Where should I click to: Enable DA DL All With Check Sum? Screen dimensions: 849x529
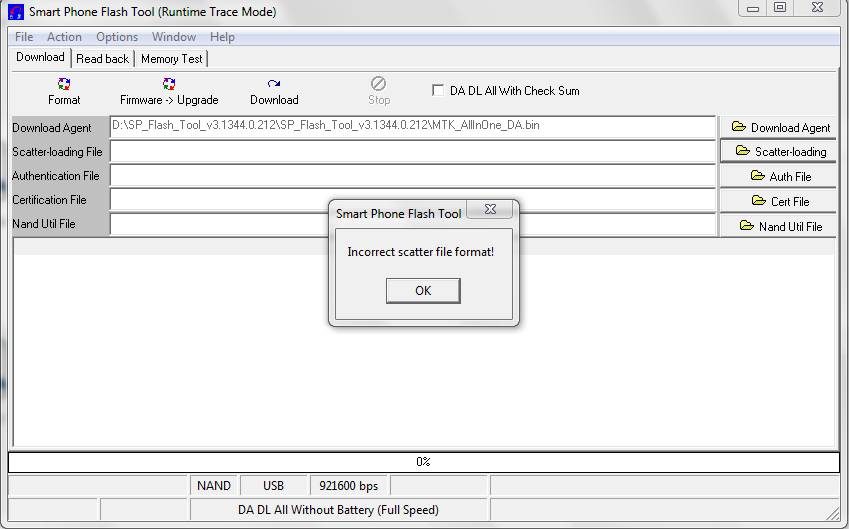pyautogui.click(x=437, y=90)
